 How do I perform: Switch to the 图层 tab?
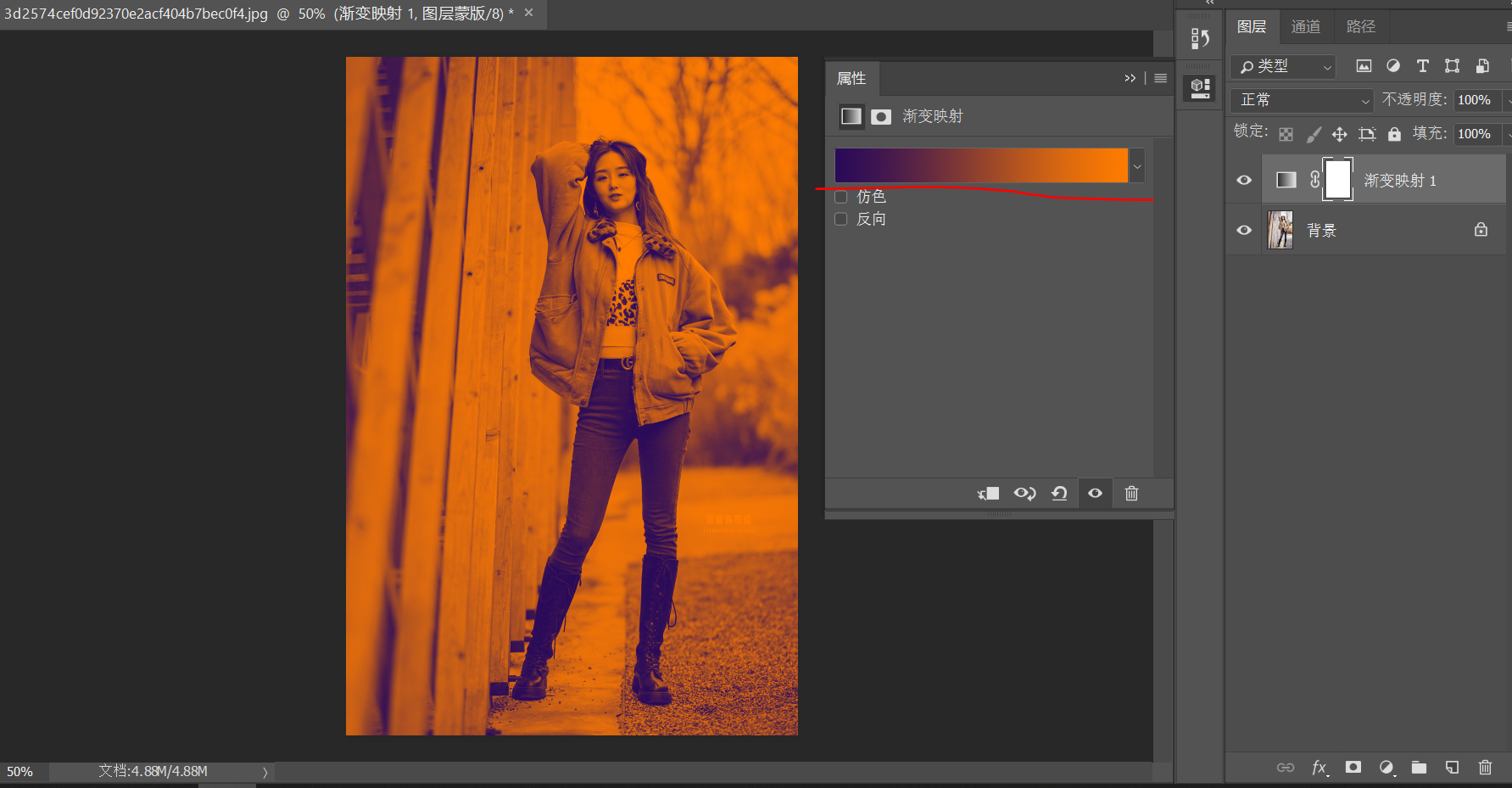(x=1252, y=27)
